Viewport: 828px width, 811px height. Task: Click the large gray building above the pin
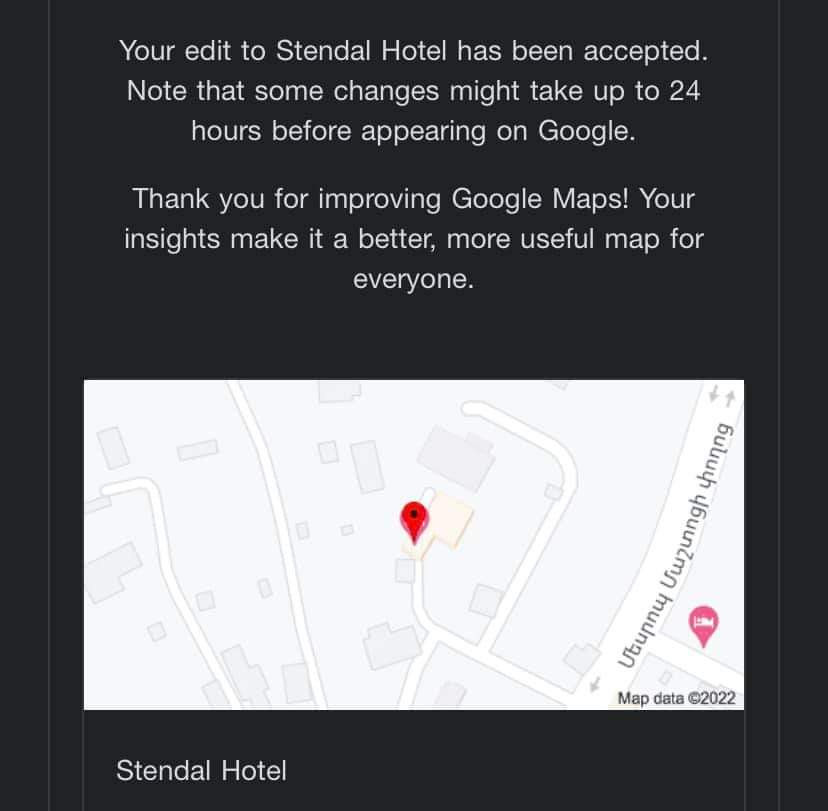(x=456, y=456)
